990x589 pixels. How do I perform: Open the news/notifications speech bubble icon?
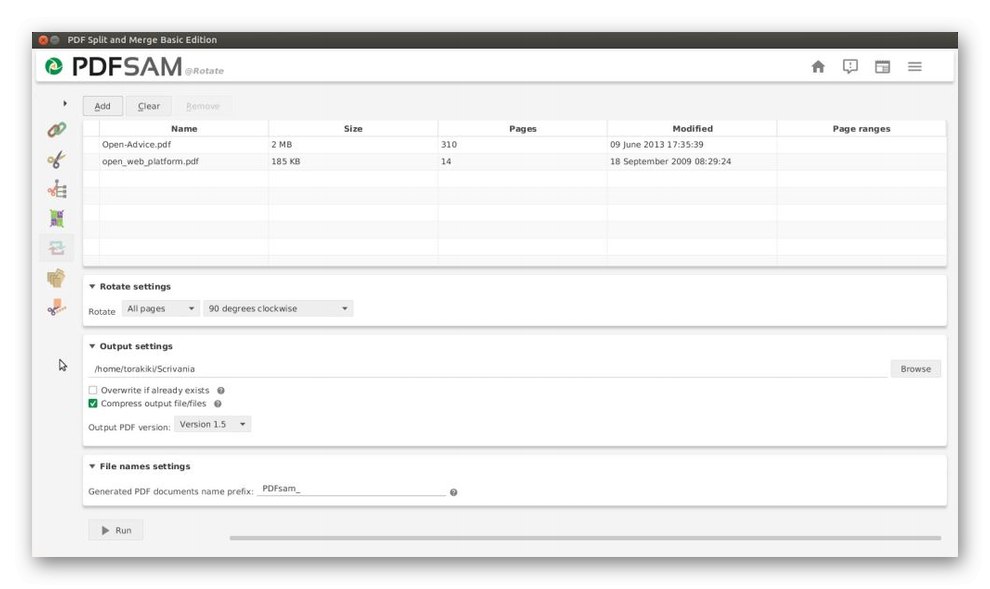coord(850,66)
